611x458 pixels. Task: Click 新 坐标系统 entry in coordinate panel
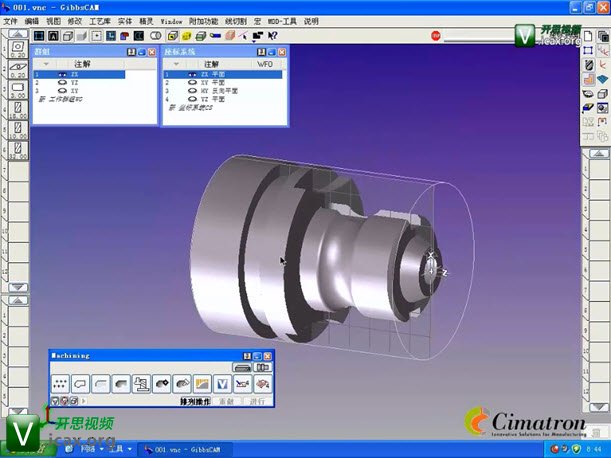[x=191, y=108]
